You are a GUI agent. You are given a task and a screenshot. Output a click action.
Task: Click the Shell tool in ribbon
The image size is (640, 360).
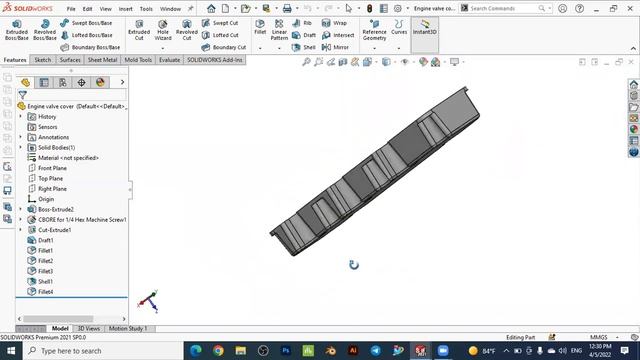[304, 47]
